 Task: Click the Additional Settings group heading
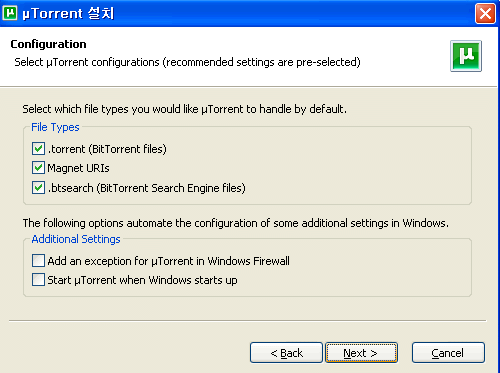click(76, 239)
